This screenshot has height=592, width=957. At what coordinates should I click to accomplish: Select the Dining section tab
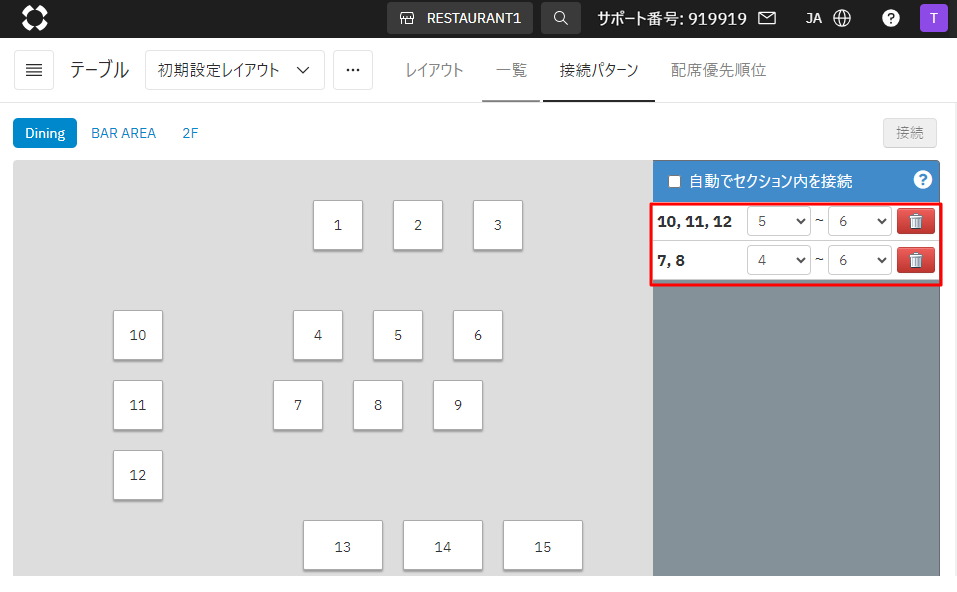[x=45, y=133]
